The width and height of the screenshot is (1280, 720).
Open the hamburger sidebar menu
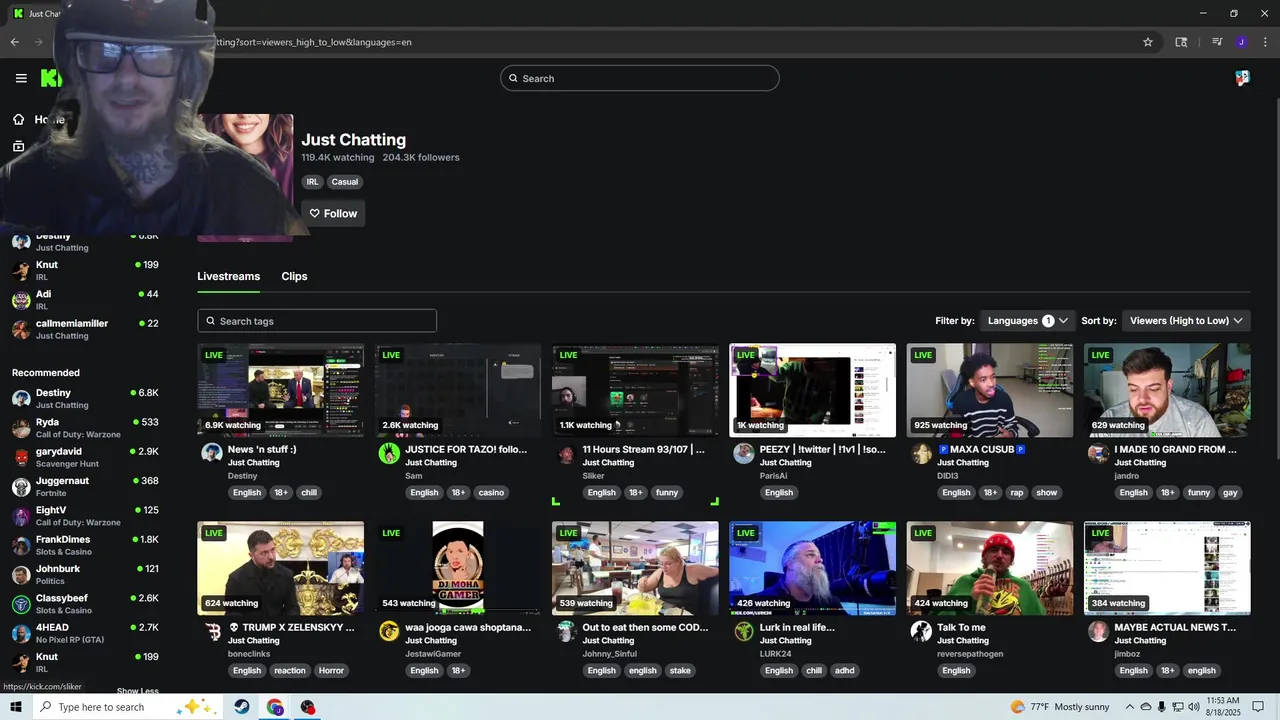pos(21,78)
